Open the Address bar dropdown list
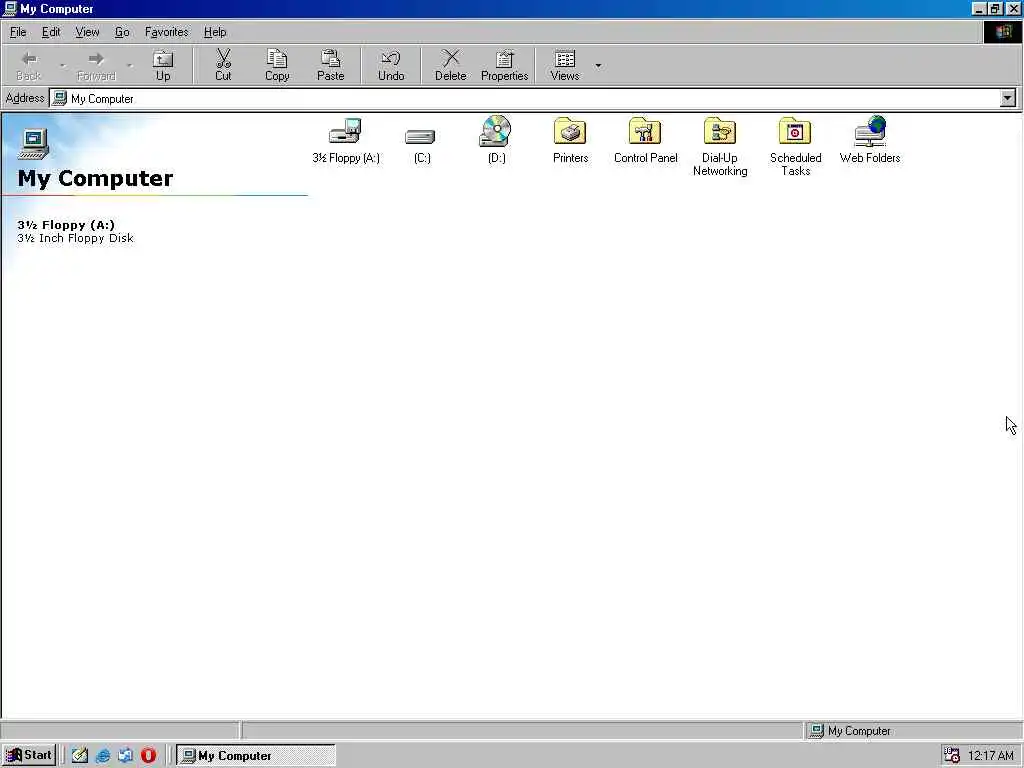Viewport: 1024px width, 768px height. click(1008, 98)
